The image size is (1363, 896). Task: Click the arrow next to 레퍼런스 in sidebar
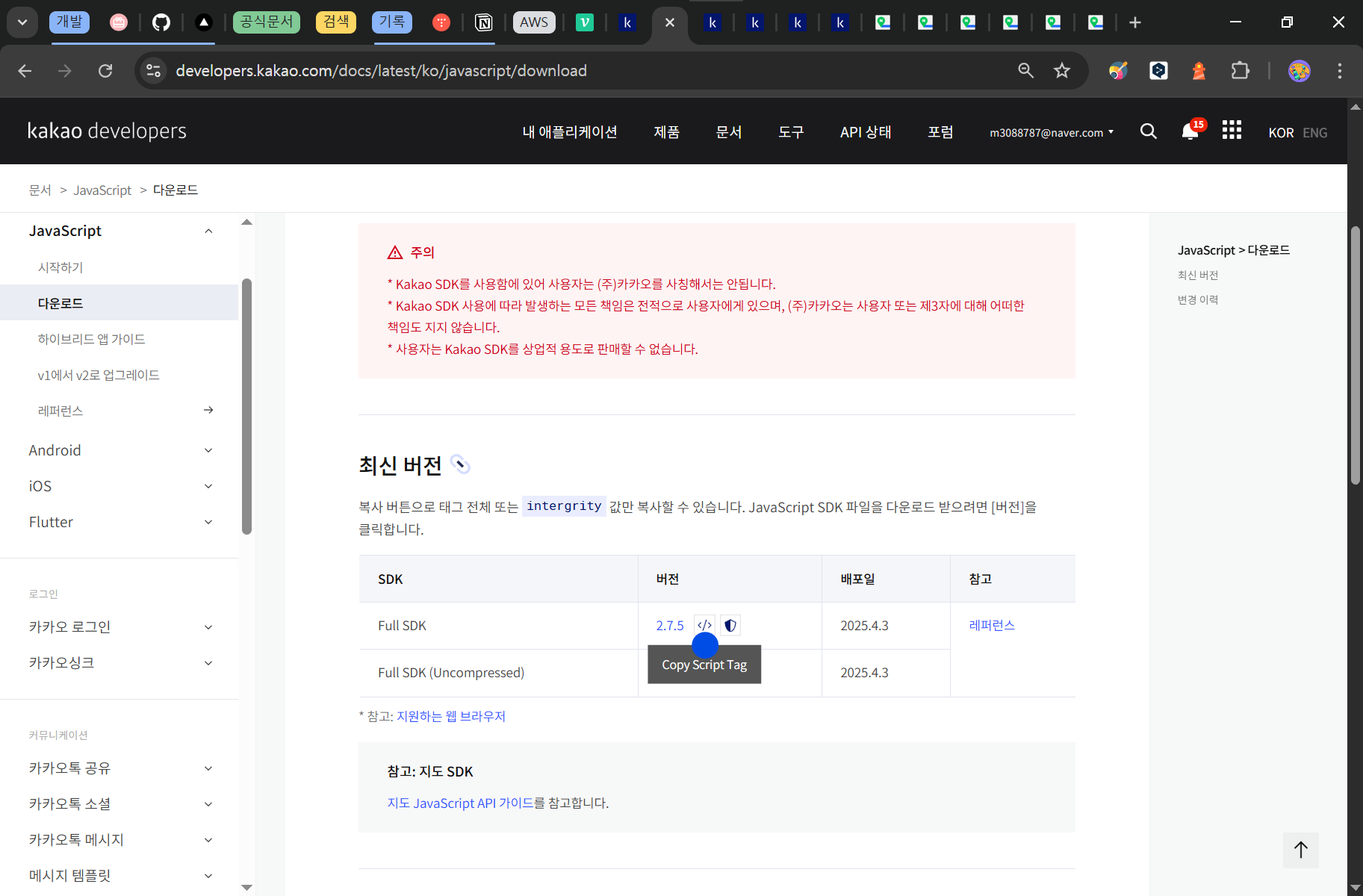pos(208,410)
